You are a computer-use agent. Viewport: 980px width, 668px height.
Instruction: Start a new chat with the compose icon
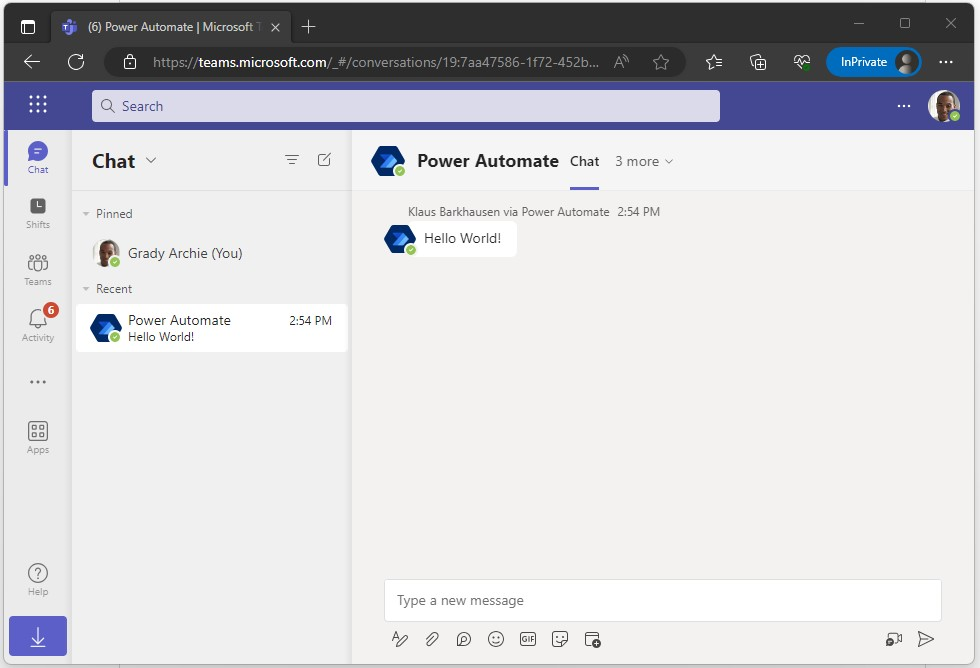pyautogui.click(x=324, y=160)
